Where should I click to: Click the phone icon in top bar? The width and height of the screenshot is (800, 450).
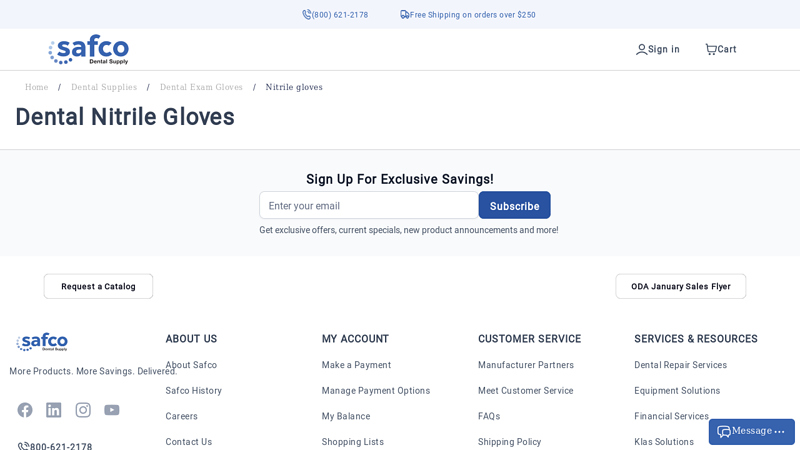tap(307, 15)
